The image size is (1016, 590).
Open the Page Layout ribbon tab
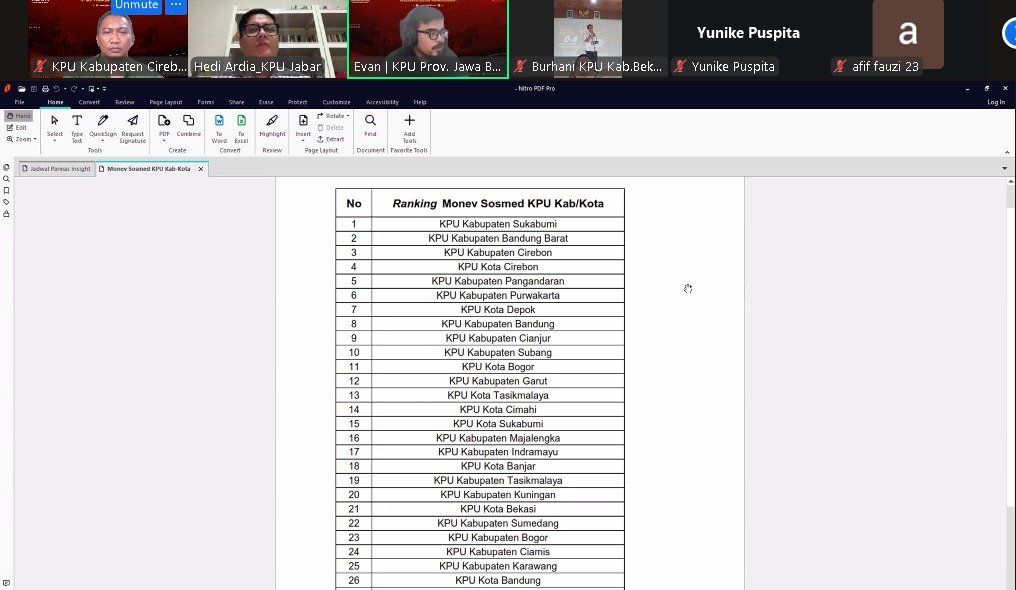click(166, 102)
